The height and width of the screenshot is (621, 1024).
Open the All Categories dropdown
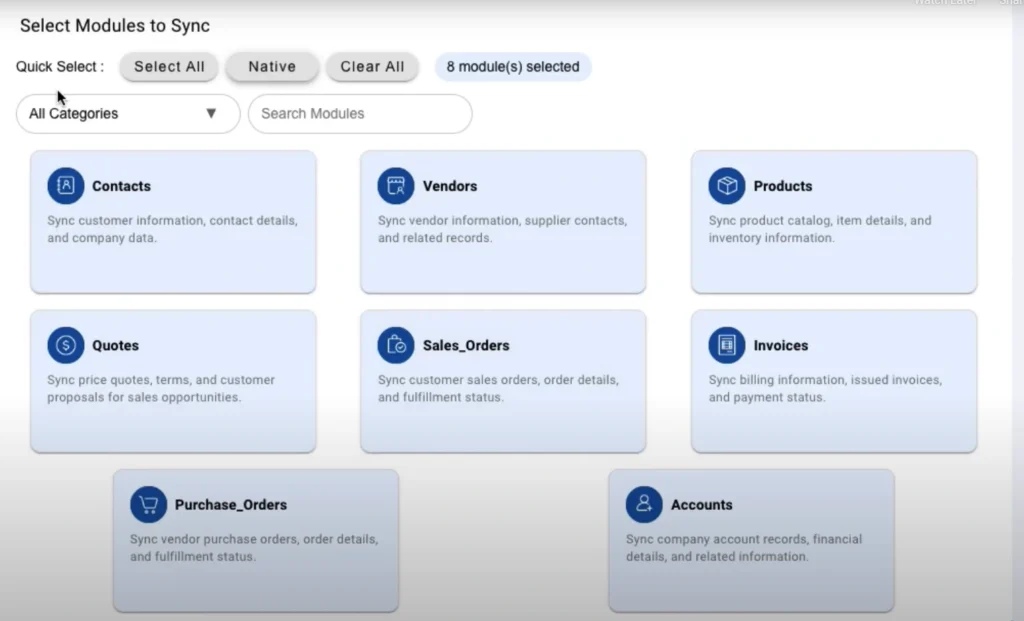pos(127,113)
